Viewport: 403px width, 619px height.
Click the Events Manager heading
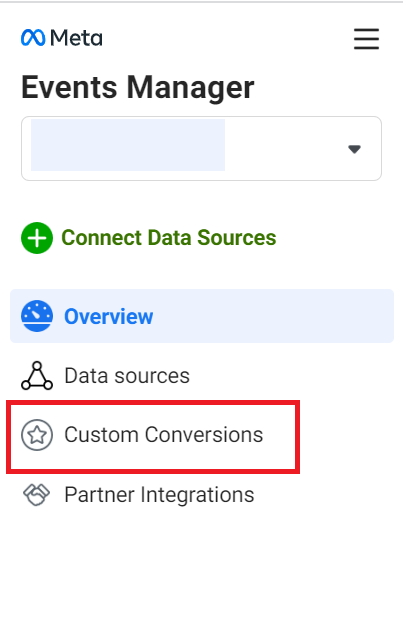tap(138, 87)
